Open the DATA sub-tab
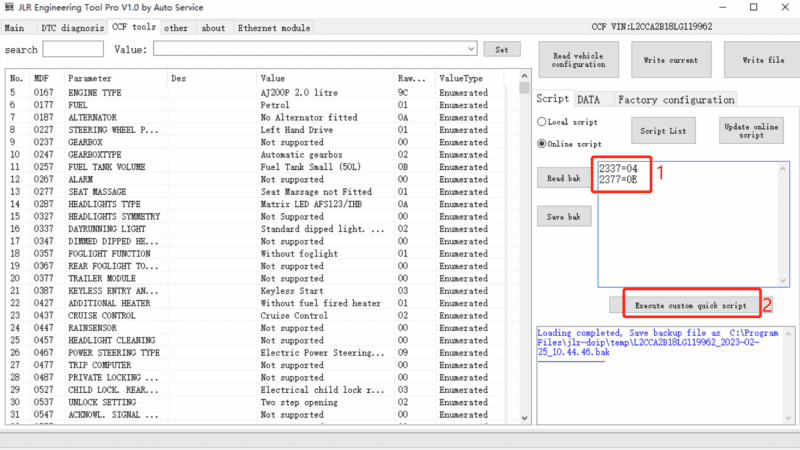The width and height of the screenshot is (800, 450). point(589,100)
